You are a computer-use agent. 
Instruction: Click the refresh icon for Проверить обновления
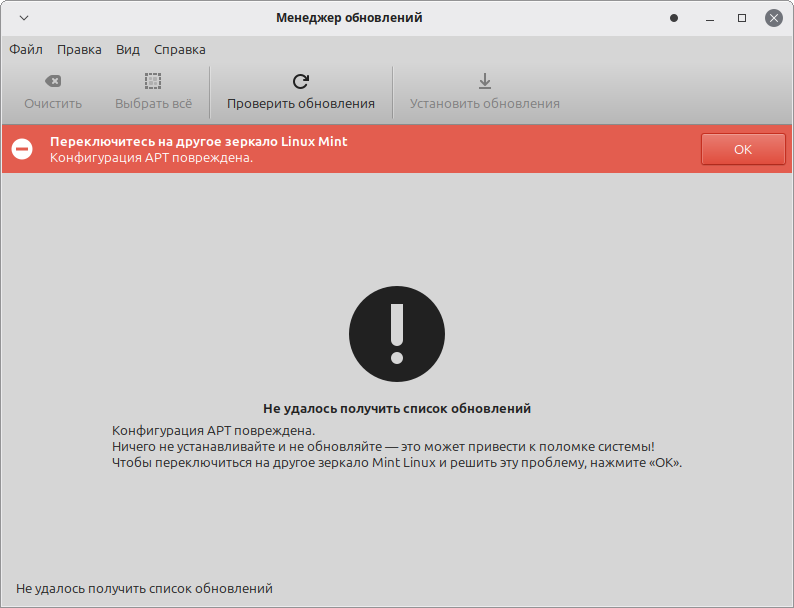point(301,81)
